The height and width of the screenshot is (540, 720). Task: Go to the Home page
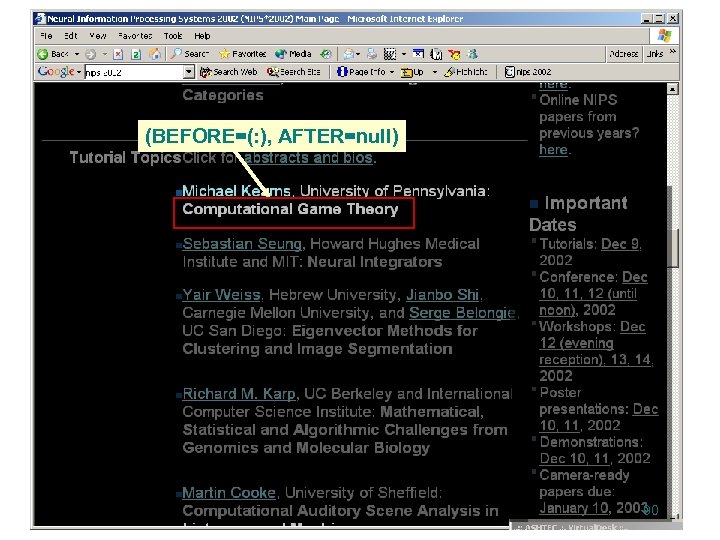pos(155,54)
